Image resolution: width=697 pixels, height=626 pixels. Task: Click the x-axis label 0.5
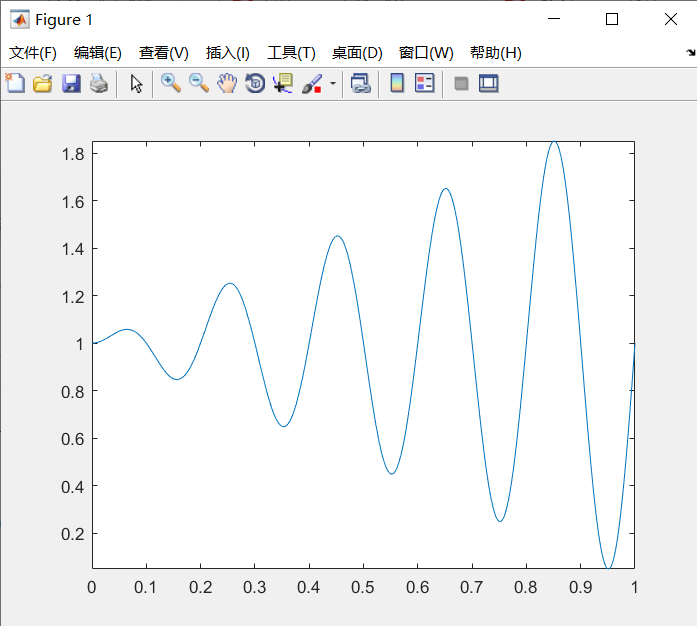(363, 587)
